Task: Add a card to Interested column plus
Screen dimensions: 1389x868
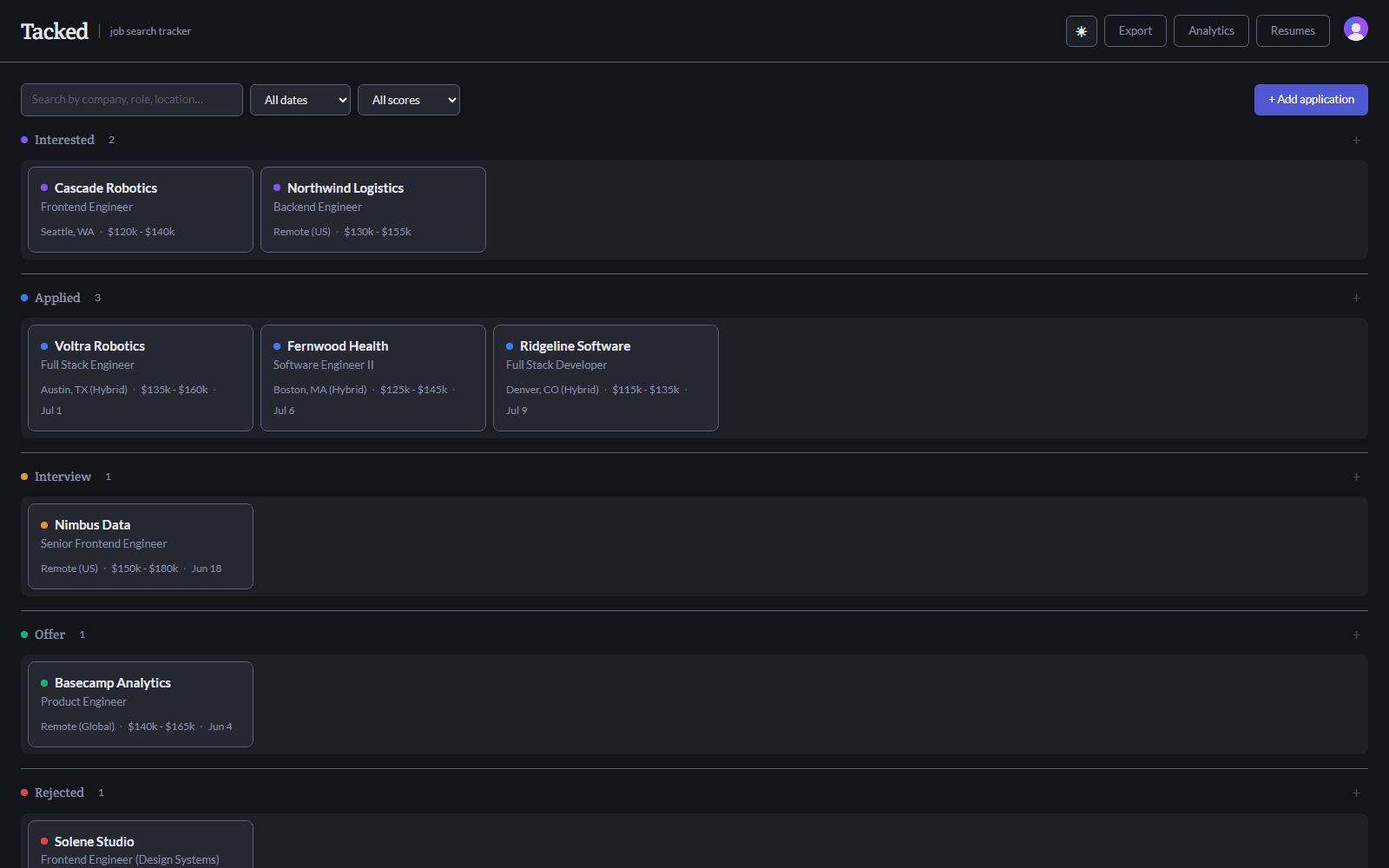Action: click(x=1356, y=140)
